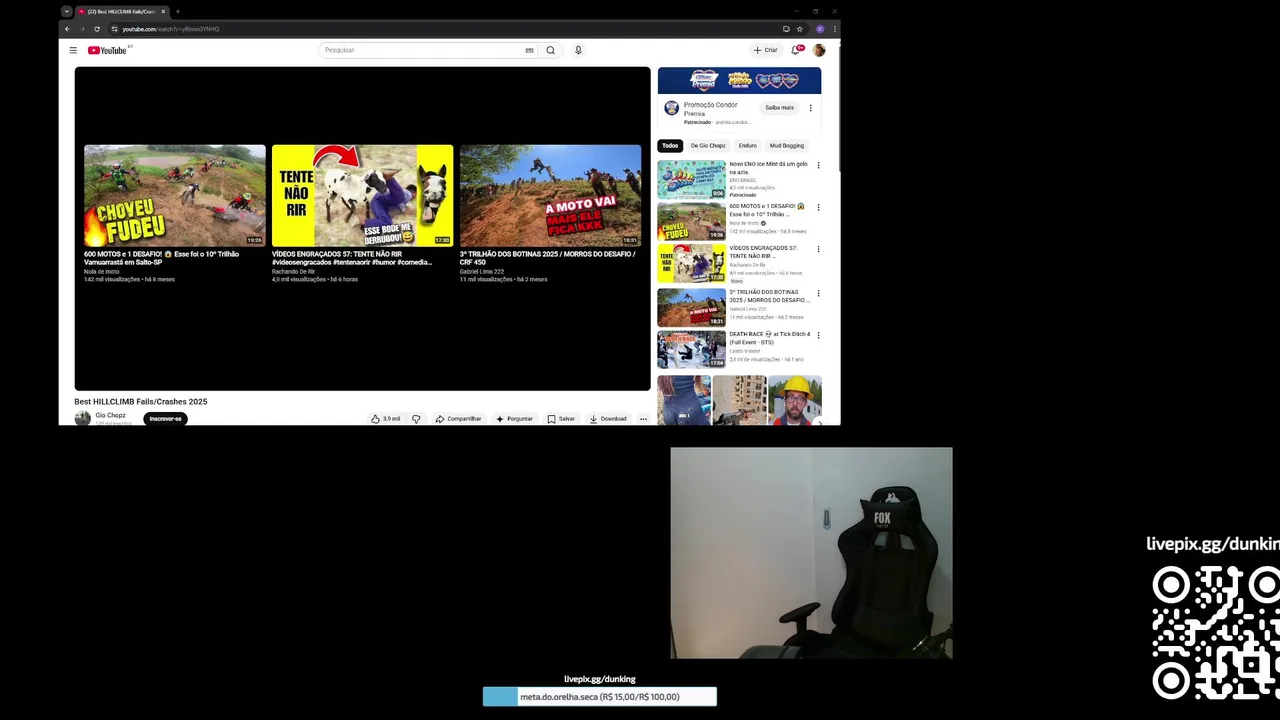The height and width of the screenshot is (720, 1280).
Task: Open the browser tab search dropdown
Action: [x=67, y=12]
